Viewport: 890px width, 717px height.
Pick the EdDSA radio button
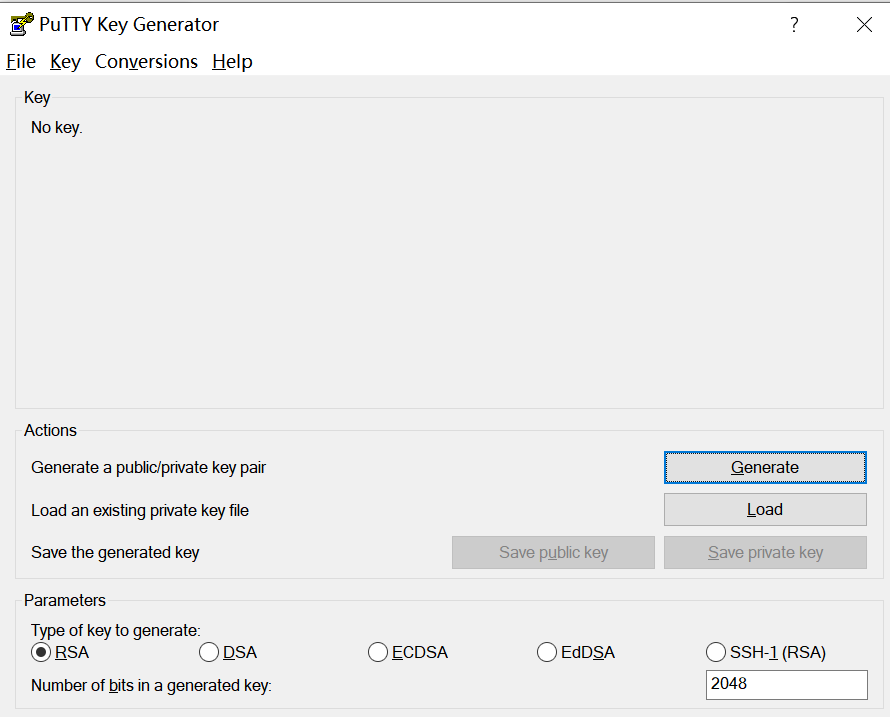point(547,653)
